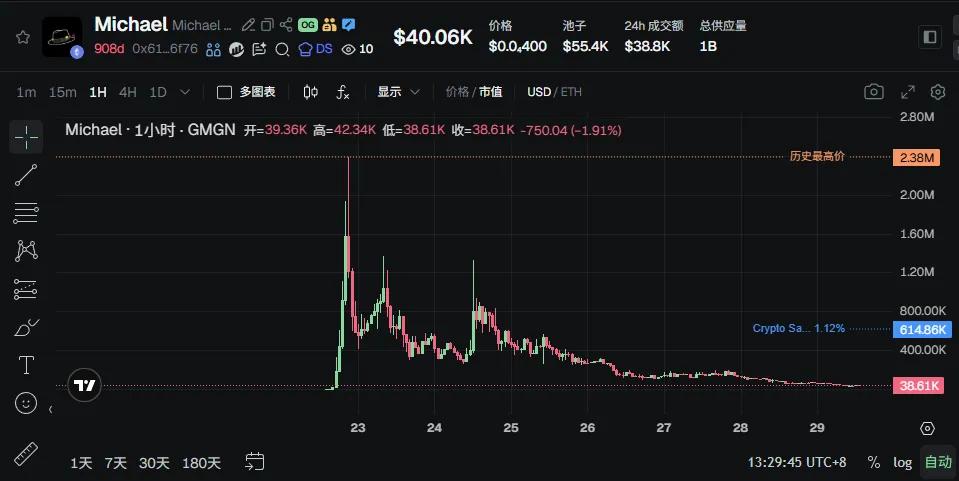Expand the 显示 display dropdown
This screenshot has width=959, height=481.
coord(398,92)
